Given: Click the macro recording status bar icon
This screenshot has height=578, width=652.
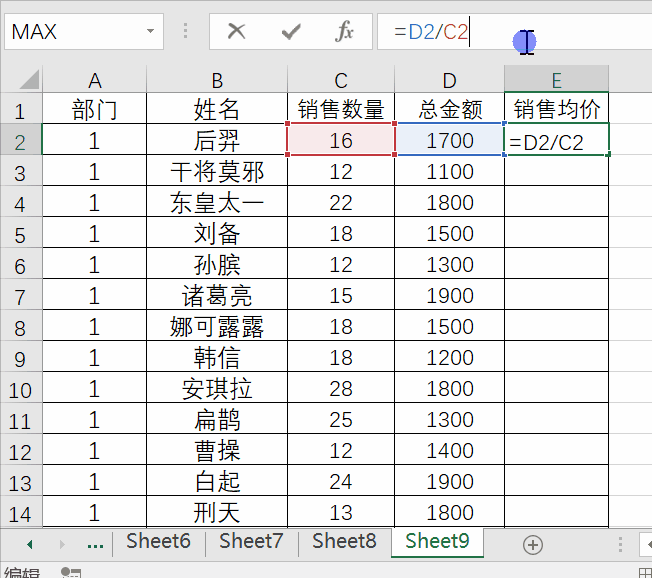Looking at the screenshot, I should [71, 573].
